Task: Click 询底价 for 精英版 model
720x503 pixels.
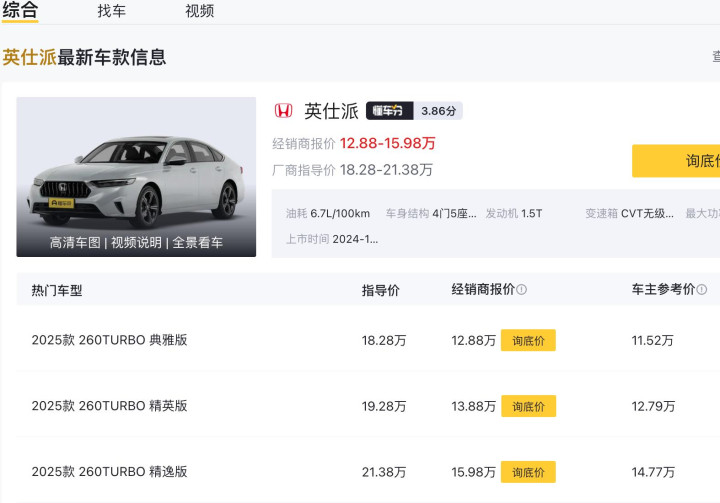Action: [x=528, y=406]
